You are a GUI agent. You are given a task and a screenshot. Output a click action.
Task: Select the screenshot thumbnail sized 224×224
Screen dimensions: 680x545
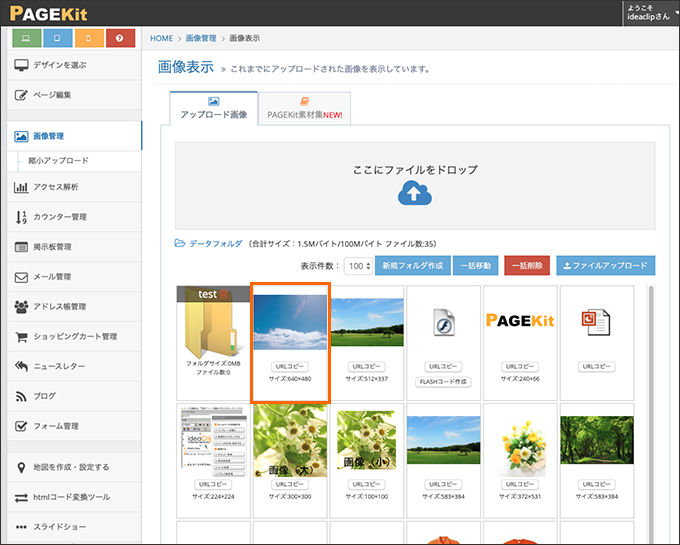[213, 441]
